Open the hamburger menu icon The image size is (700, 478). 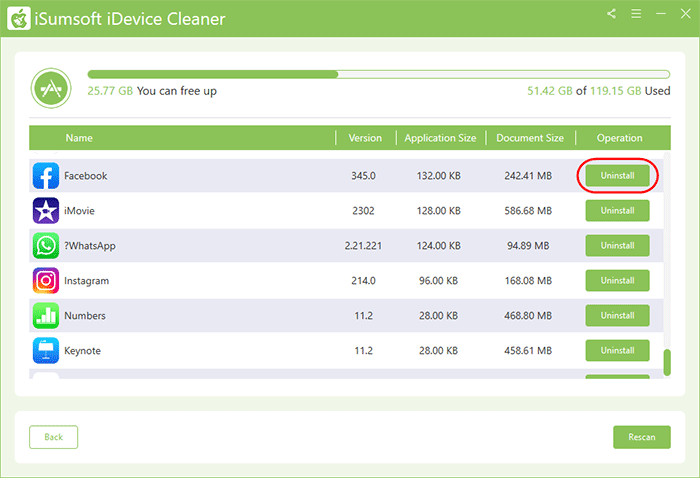[x=636, y=14]
